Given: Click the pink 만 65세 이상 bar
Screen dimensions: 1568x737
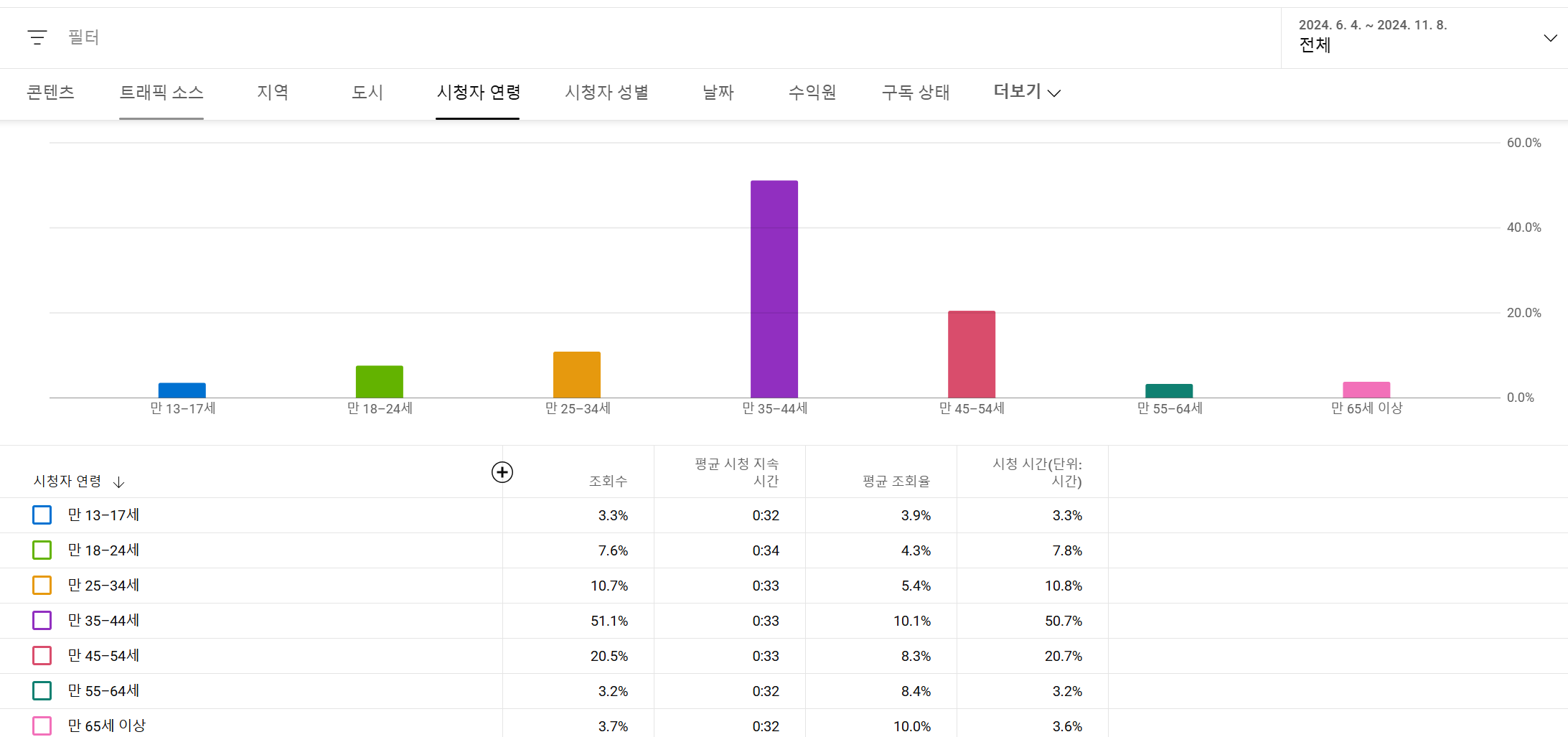Looking at the screenshot, I should point(1366,390).
